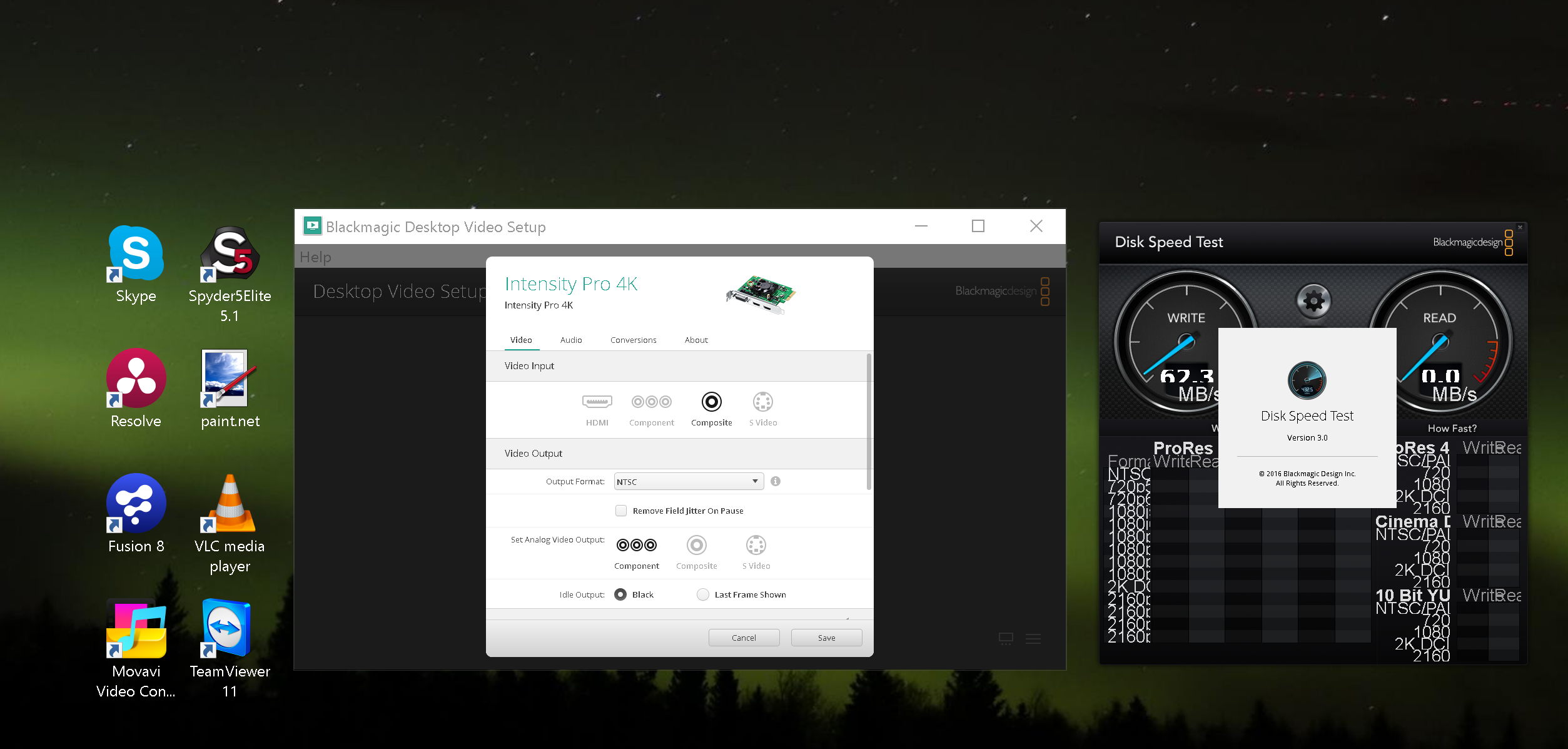Click the Save button
Viewport: 1568px width, 749px height.
tap(826, 638)
